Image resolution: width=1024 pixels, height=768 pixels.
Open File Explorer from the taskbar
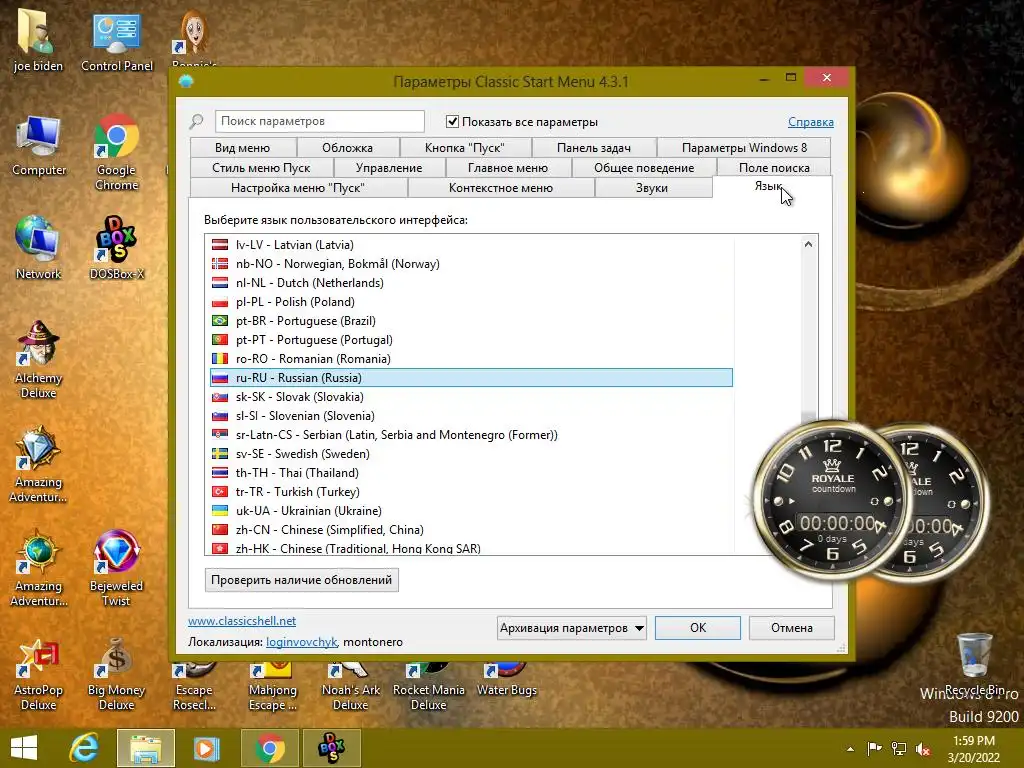coord(146,748)
